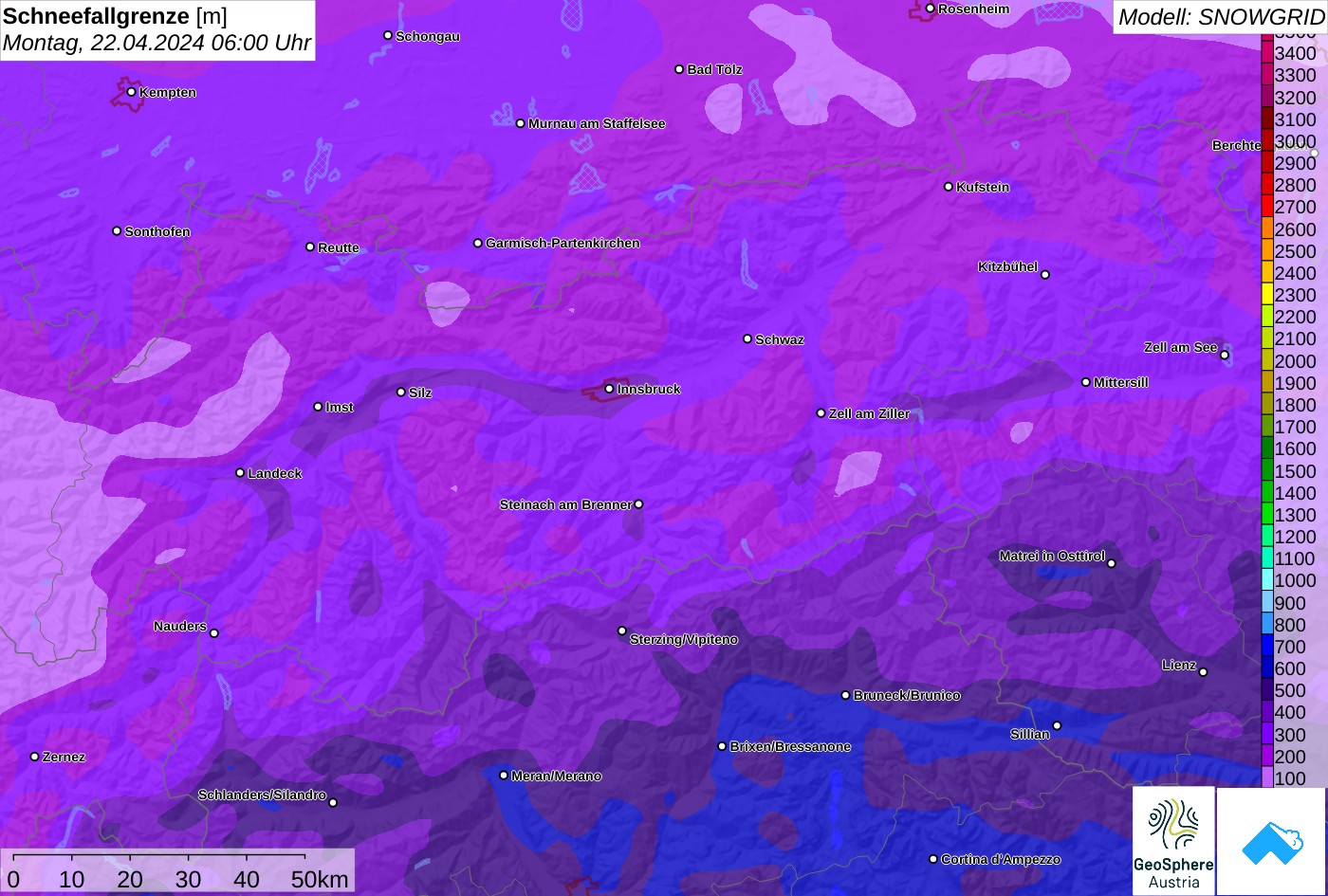Click the 50km scale bar label

[320, 879]
